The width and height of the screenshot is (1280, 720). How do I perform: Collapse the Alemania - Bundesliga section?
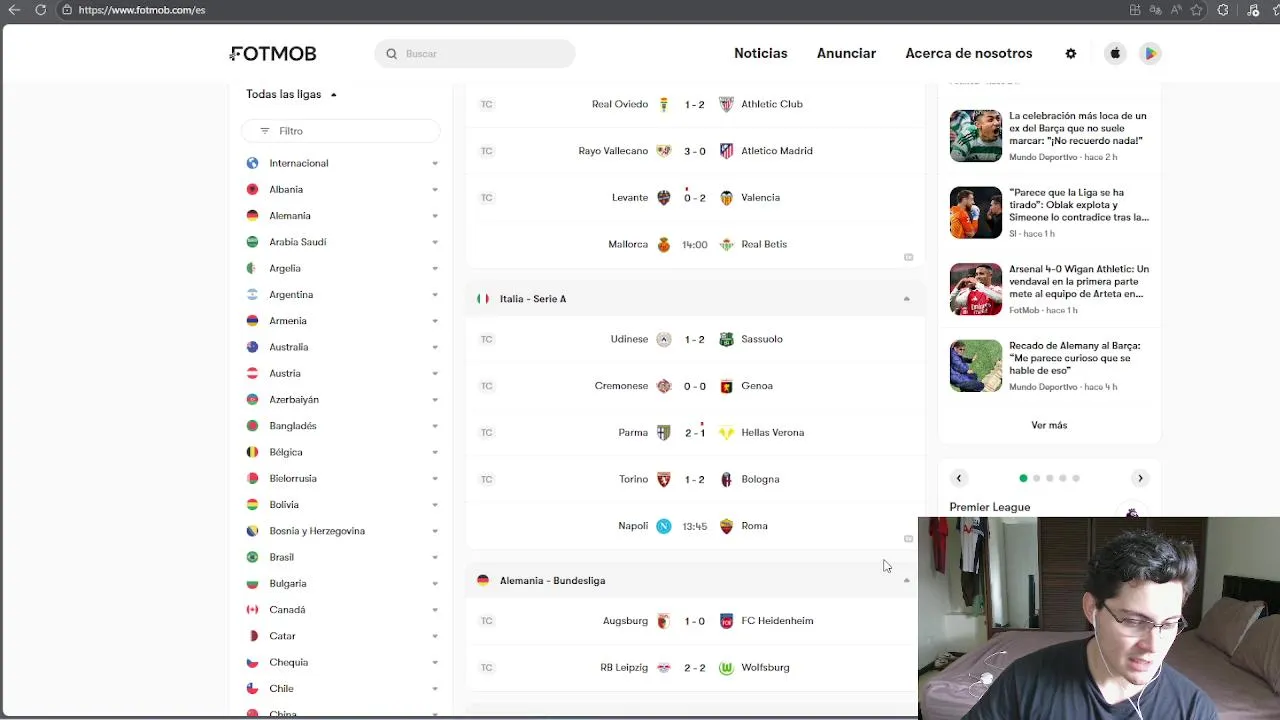[907, 580]
